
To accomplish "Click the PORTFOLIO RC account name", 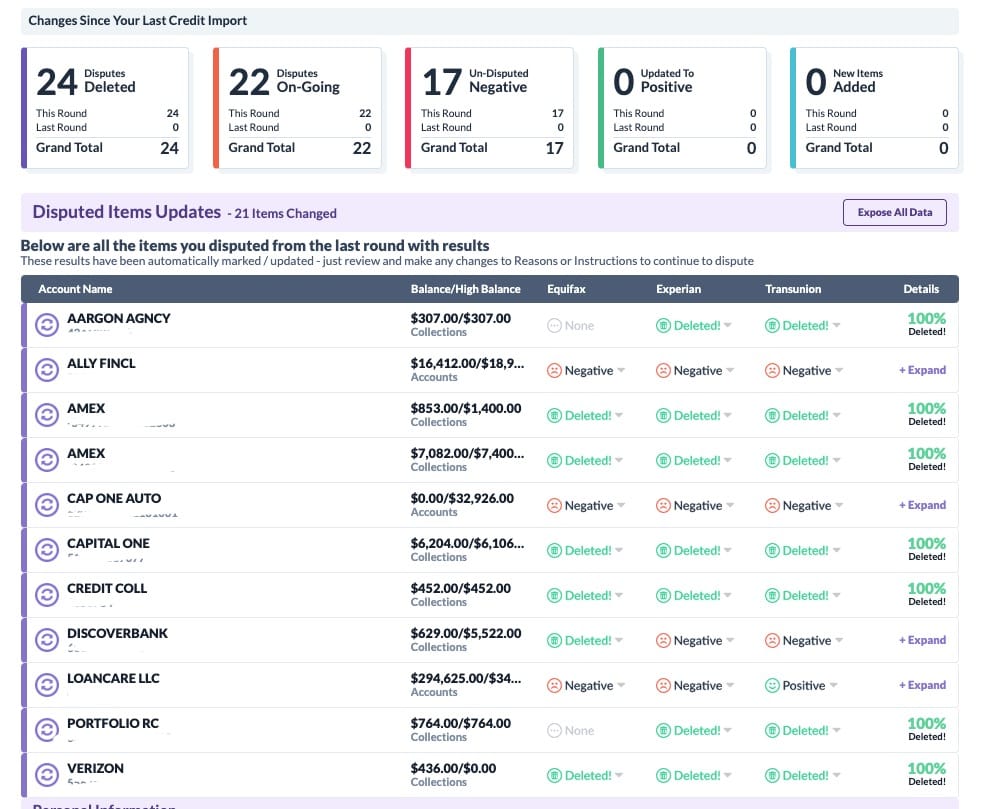I will (113, 723).
